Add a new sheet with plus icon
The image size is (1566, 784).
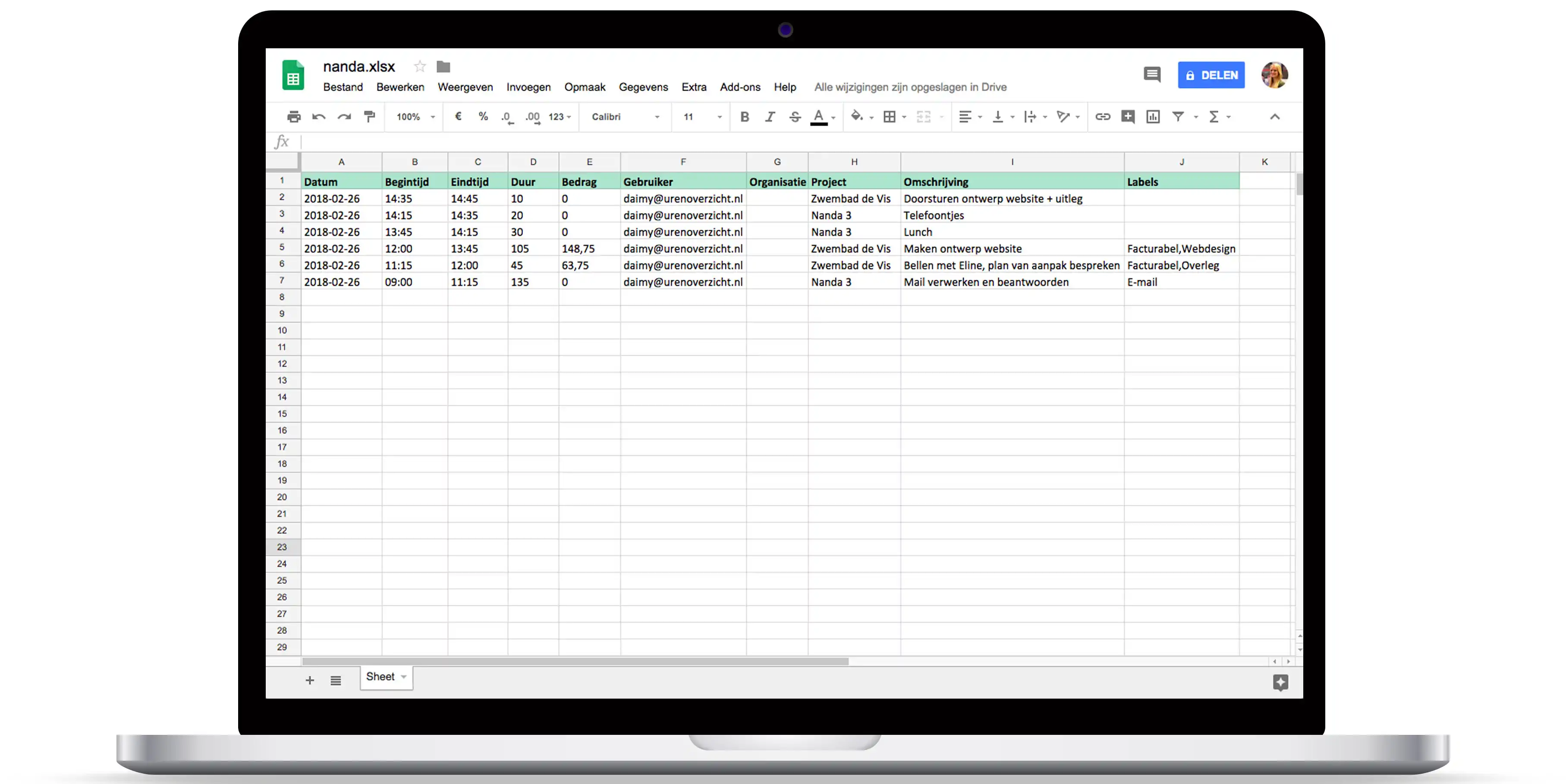point(309,680)
